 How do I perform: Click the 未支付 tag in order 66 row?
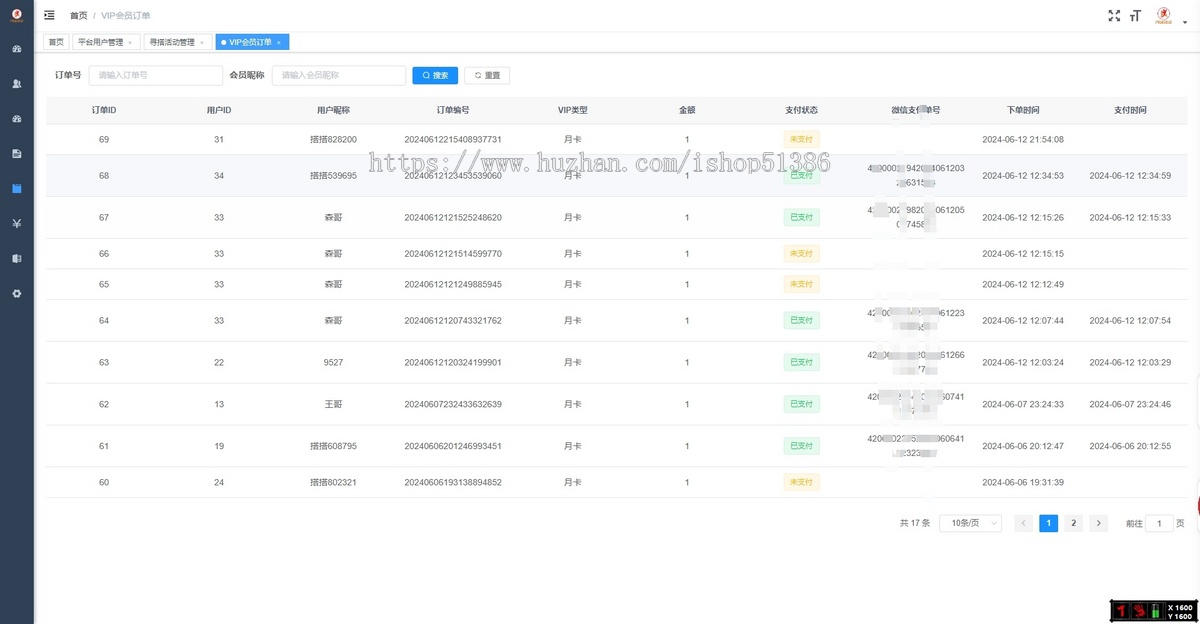tap(801, 254)
